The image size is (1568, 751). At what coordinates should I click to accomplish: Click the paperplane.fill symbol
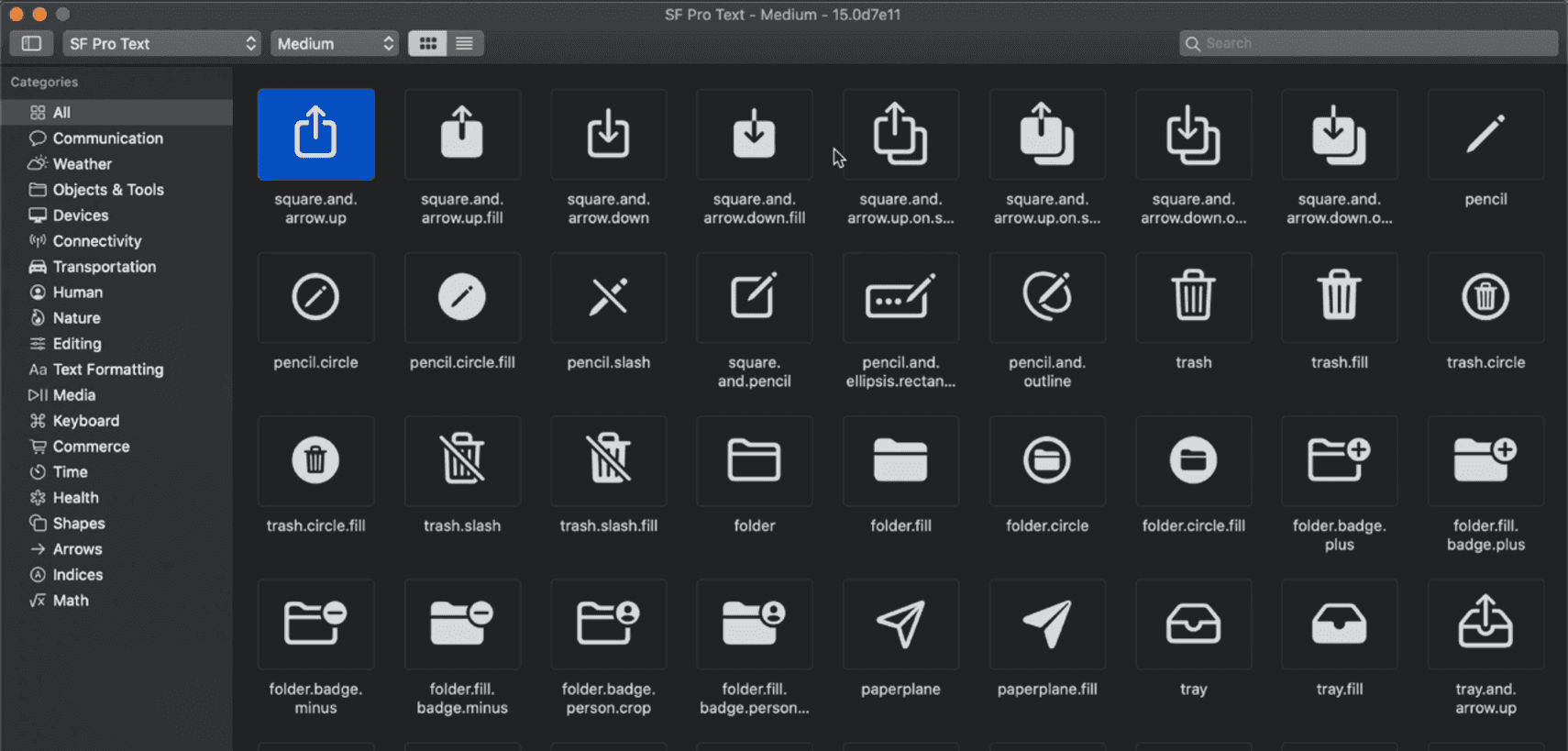(1047, 624)
